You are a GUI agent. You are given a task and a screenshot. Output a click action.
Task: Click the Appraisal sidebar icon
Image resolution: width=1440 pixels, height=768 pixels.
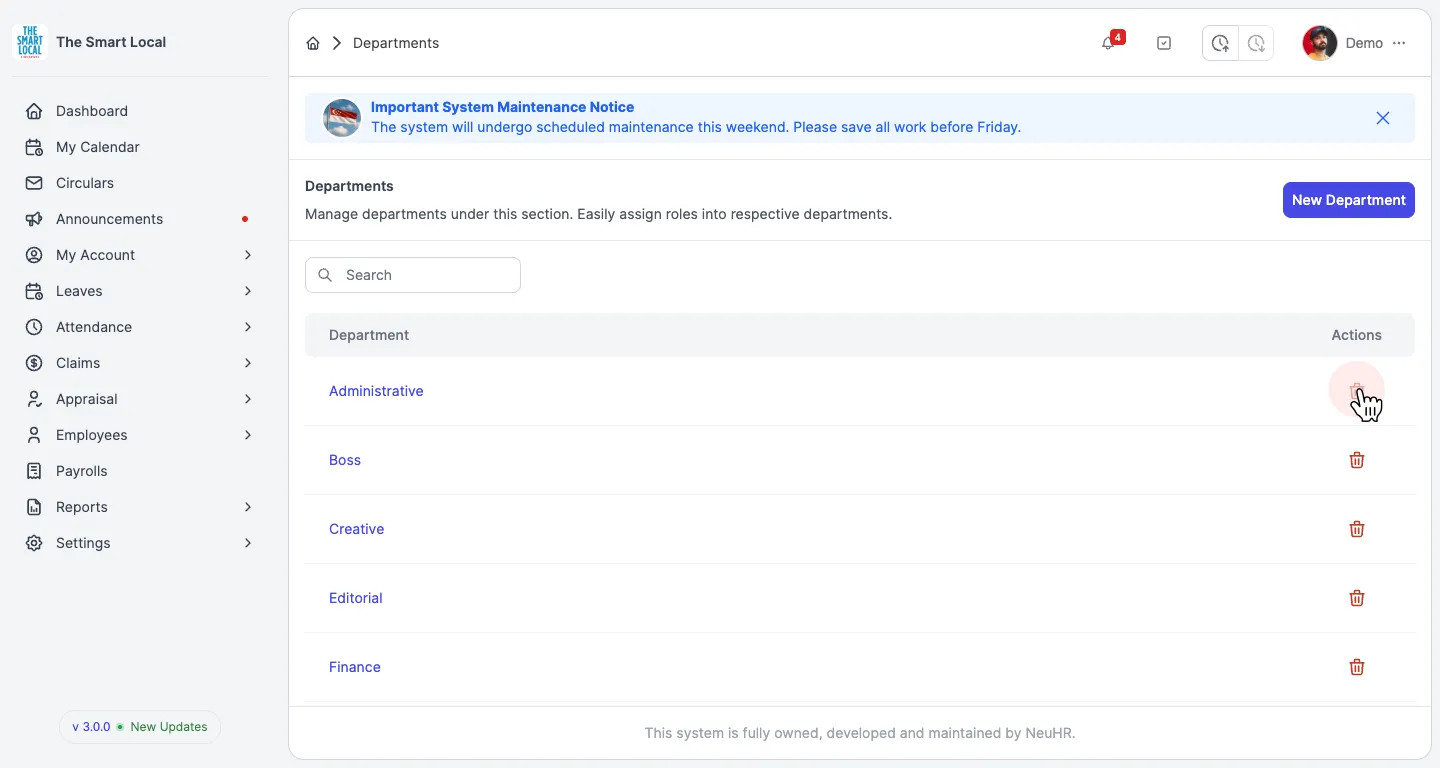tap(34, 399)
